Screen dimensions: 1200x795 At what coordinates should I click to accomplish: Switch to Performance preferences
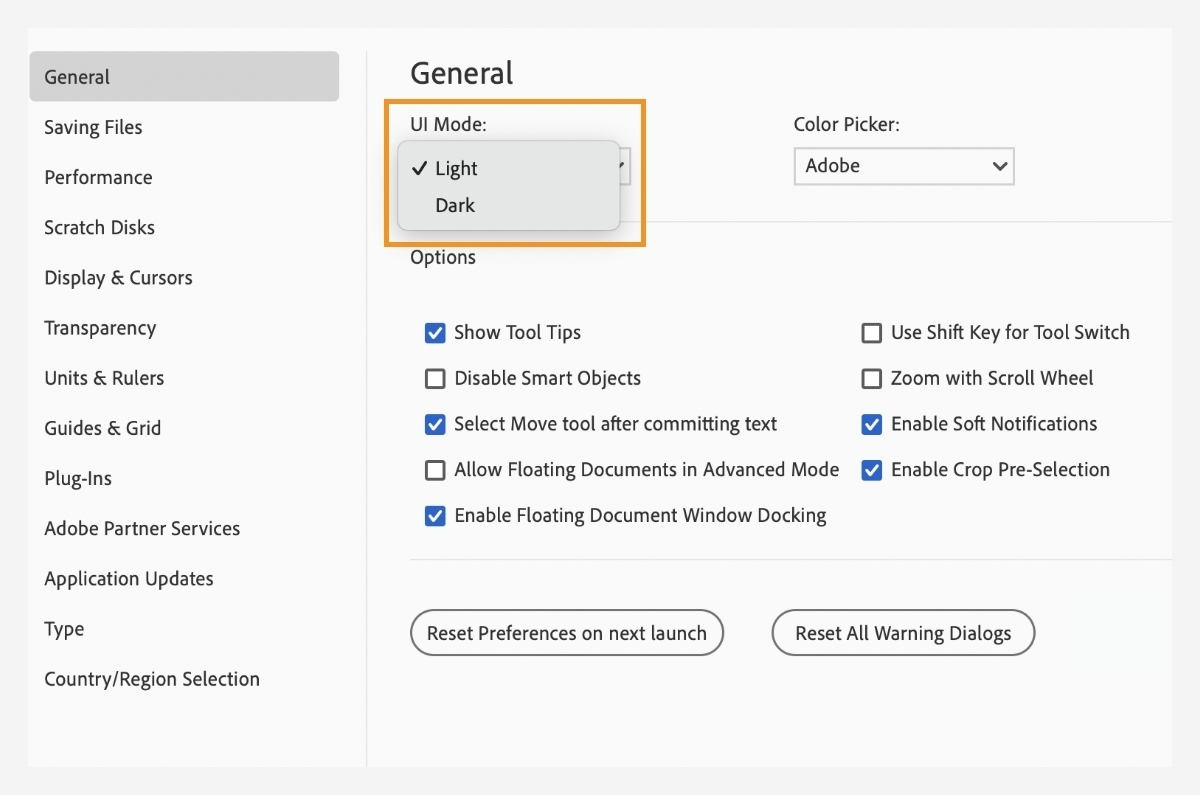(x=98, y=177)
